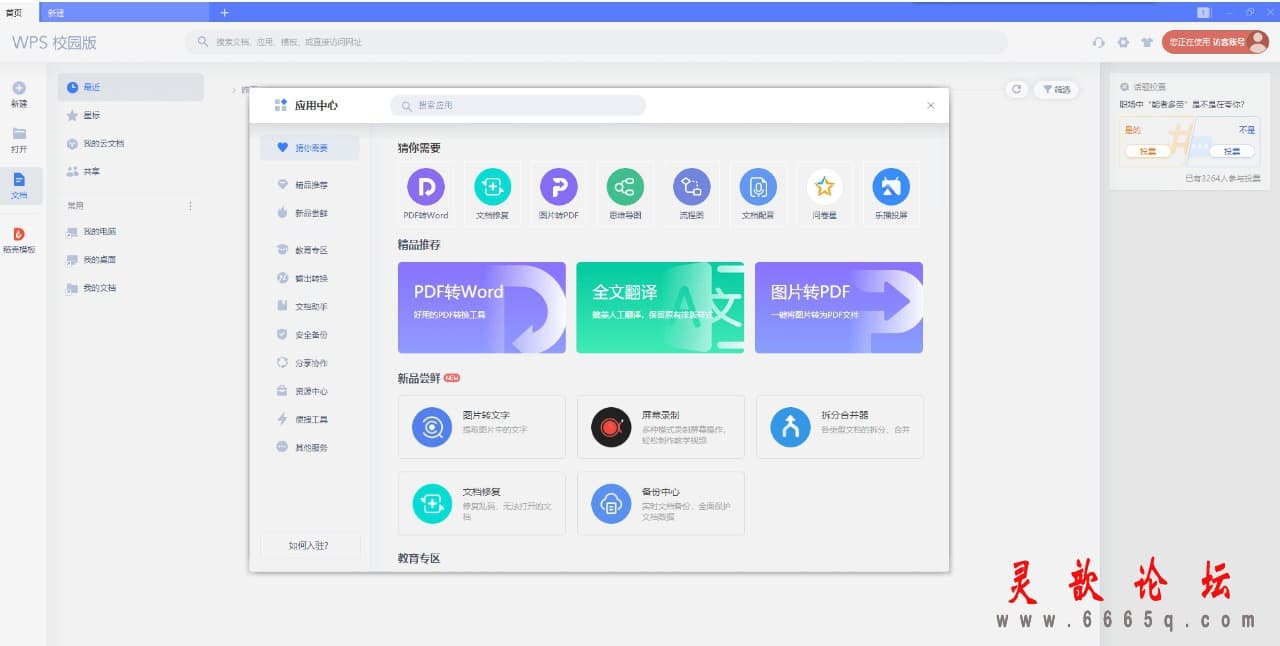This screenshot has width=1280, height=646.
Task: Open the 文档修复 icon under 猜你需要
Action: pyautogui.click(x=492, y=187)
